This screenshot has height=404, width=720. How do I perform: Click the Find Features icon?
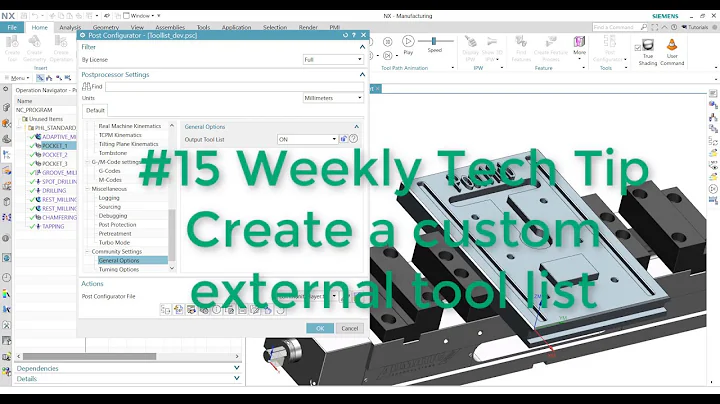click(521, 42)
